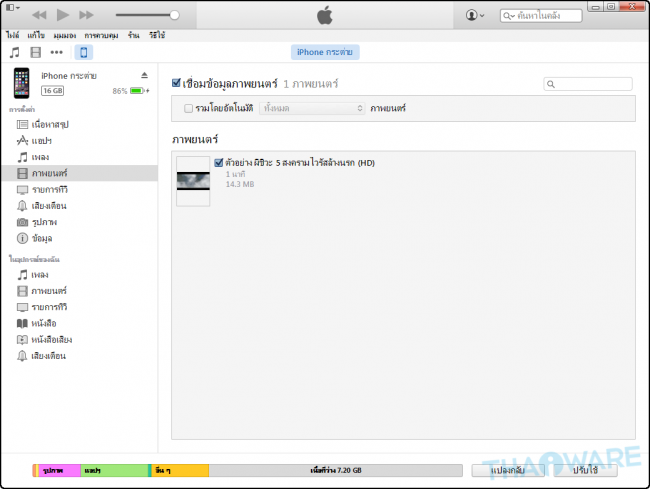Select the iPhone device icon in toolbar

pos(84,52)
